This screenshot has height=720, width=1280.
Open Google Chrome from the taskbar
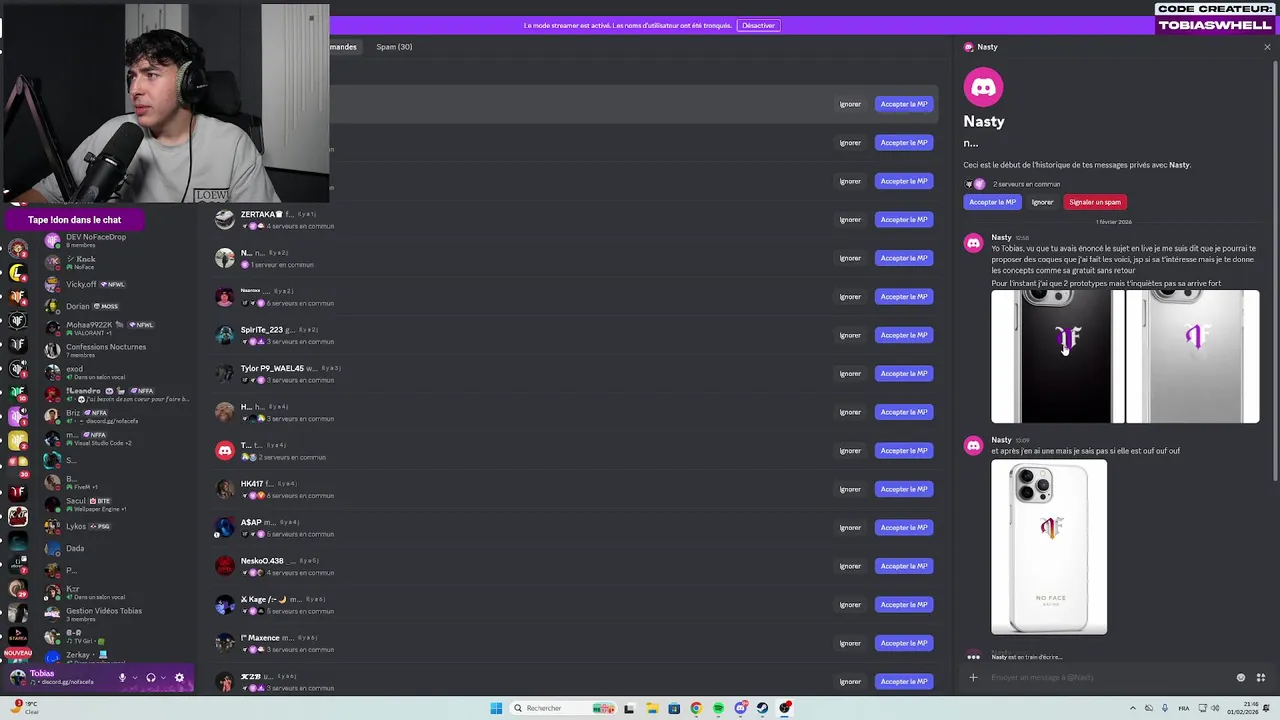pos(696,708)
